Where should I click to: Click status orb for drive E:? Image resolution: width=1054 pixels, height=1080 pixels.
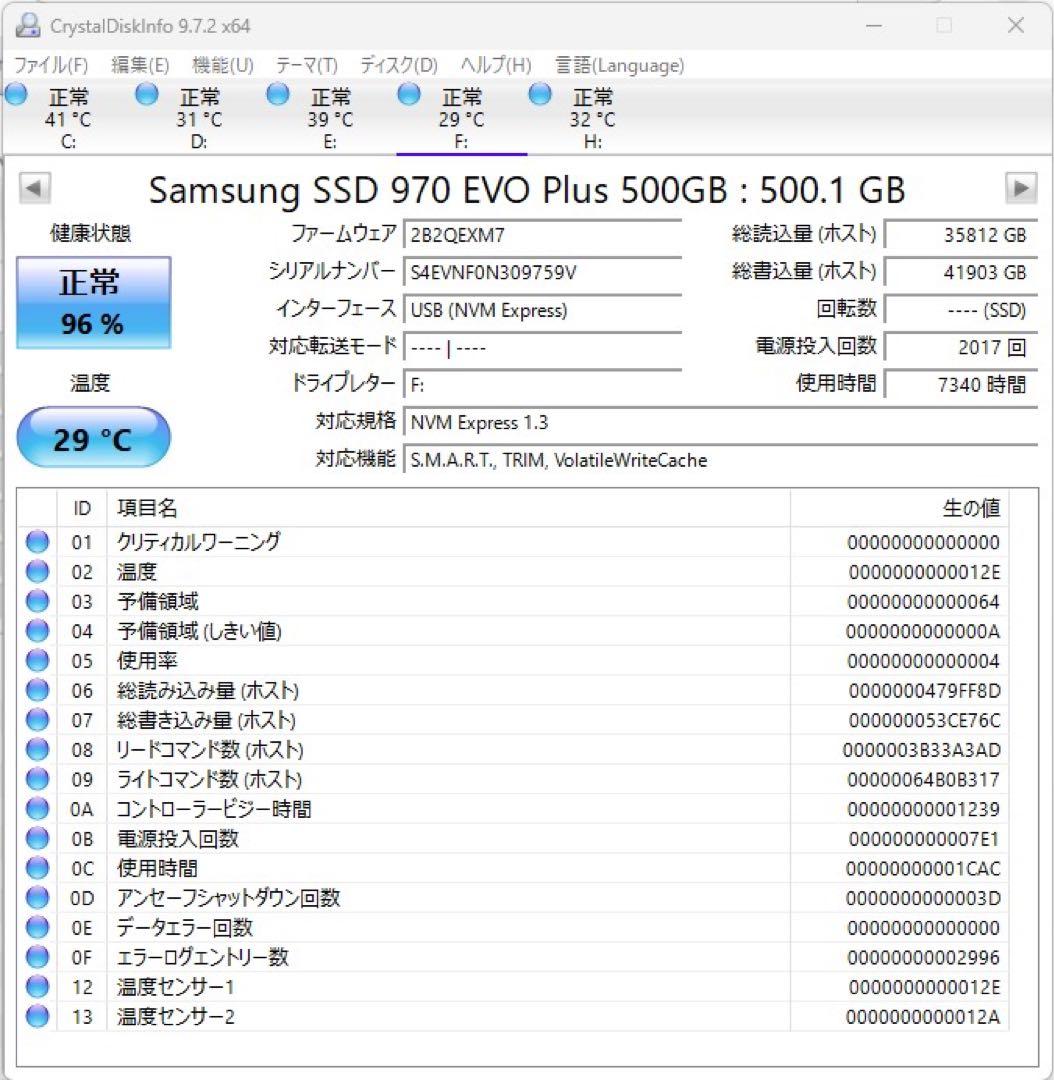(x=278, y=94)
